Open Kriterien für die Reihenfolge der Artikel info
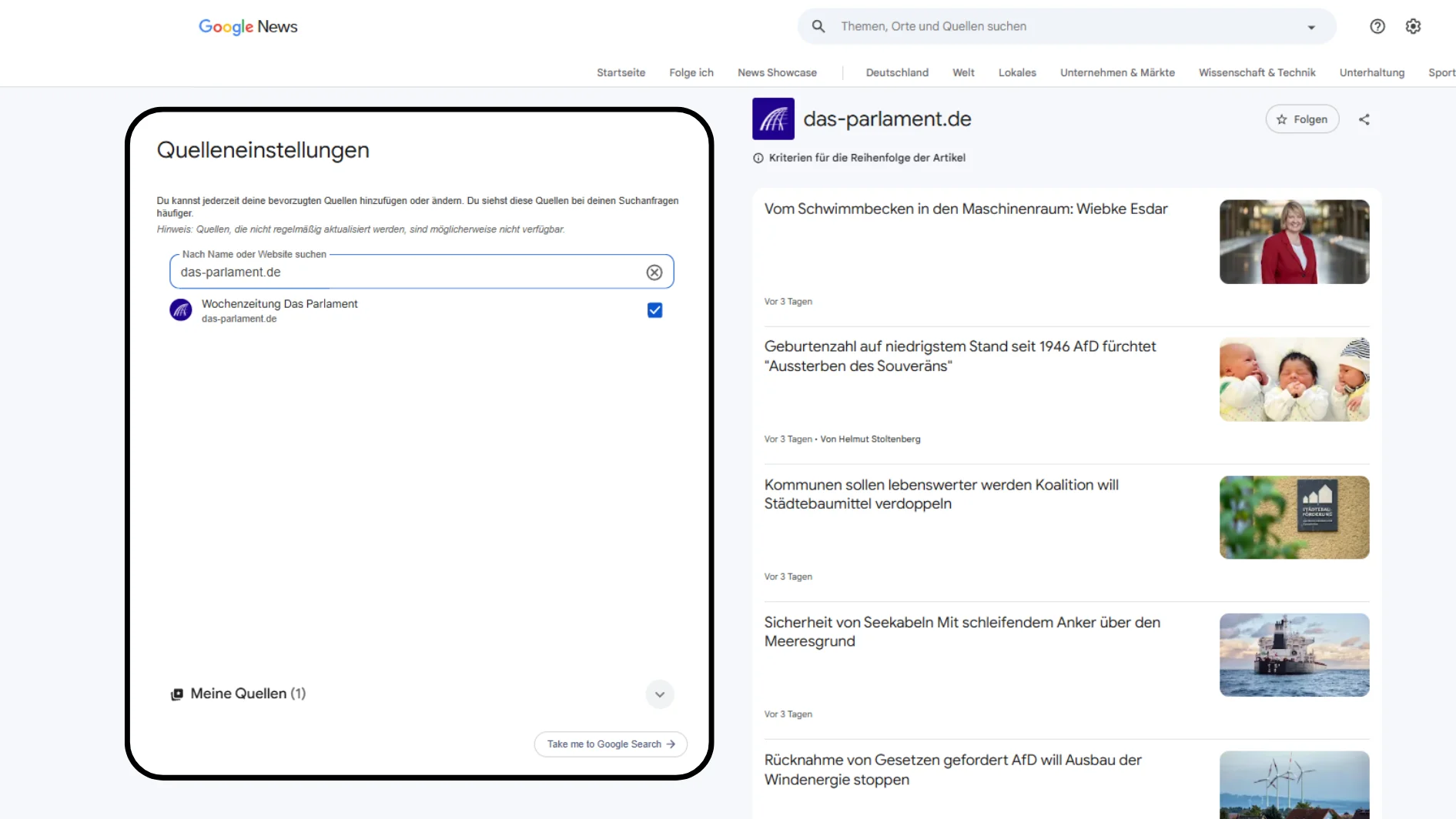This screenshot has height=819, width=1456. click(859, 158)
